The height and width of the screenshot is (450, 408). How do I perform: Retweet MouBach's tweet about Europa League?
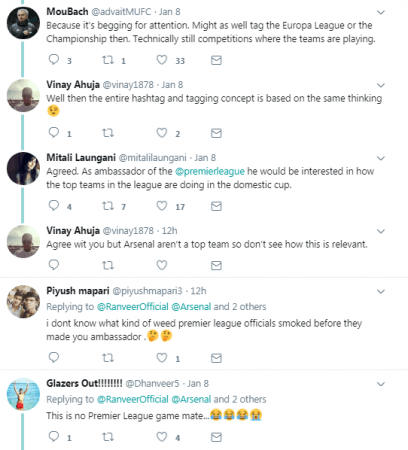[108, 60]
